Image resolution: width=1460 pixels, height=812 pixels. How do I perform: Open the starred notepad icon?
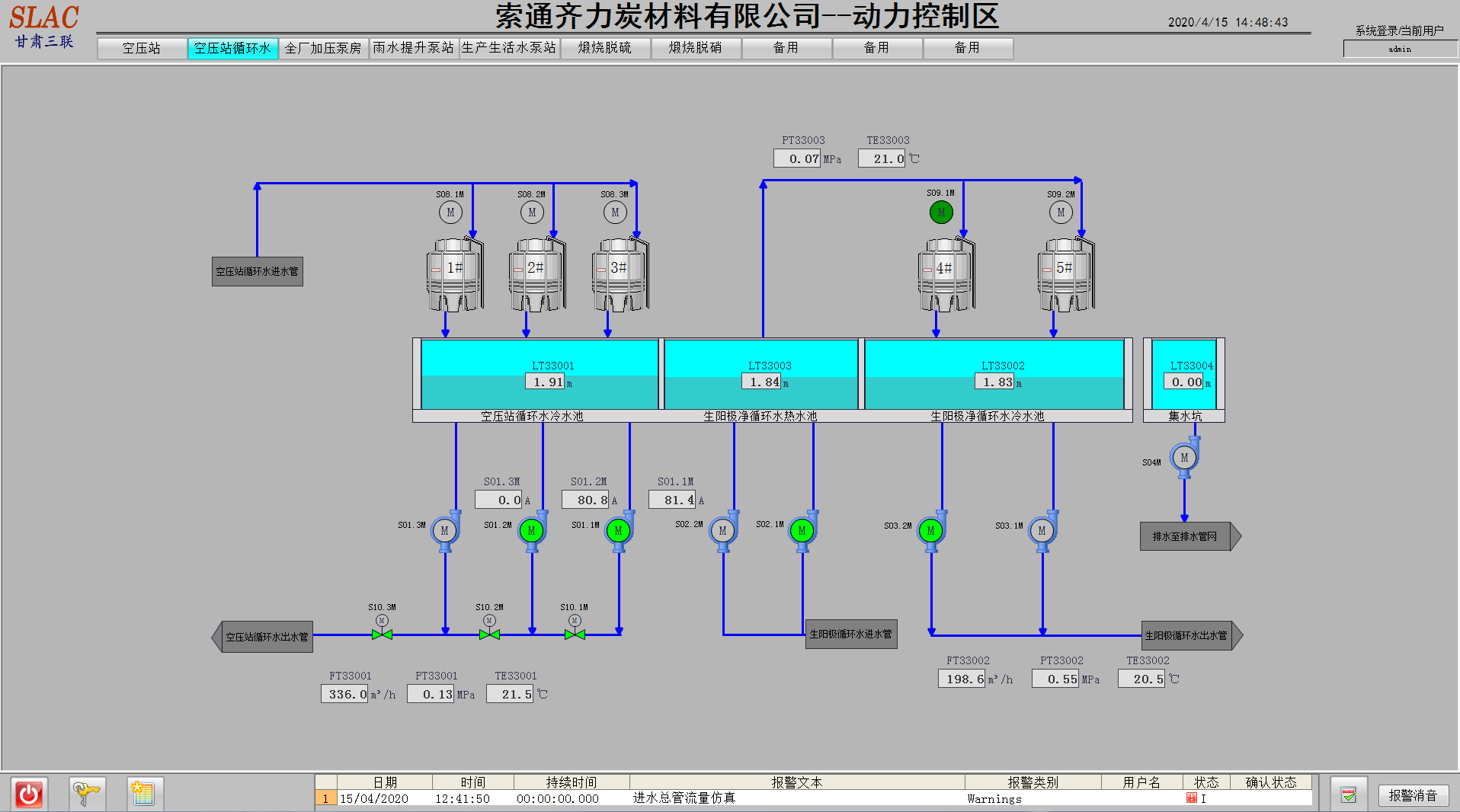[143, 794]
